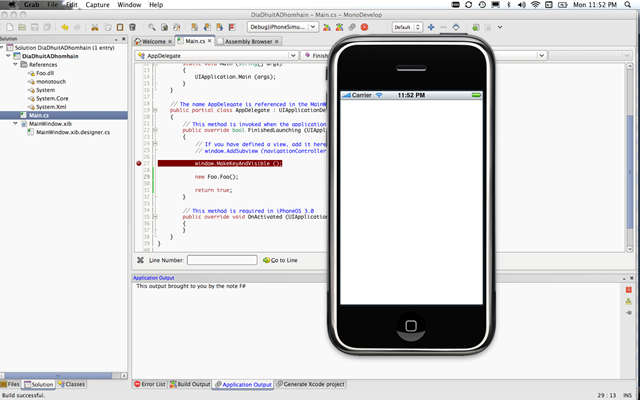The width and height of the screenshot is (640, 400).
Task: Open Find with magnifier toolbar icon
Action: click(152, 27)
